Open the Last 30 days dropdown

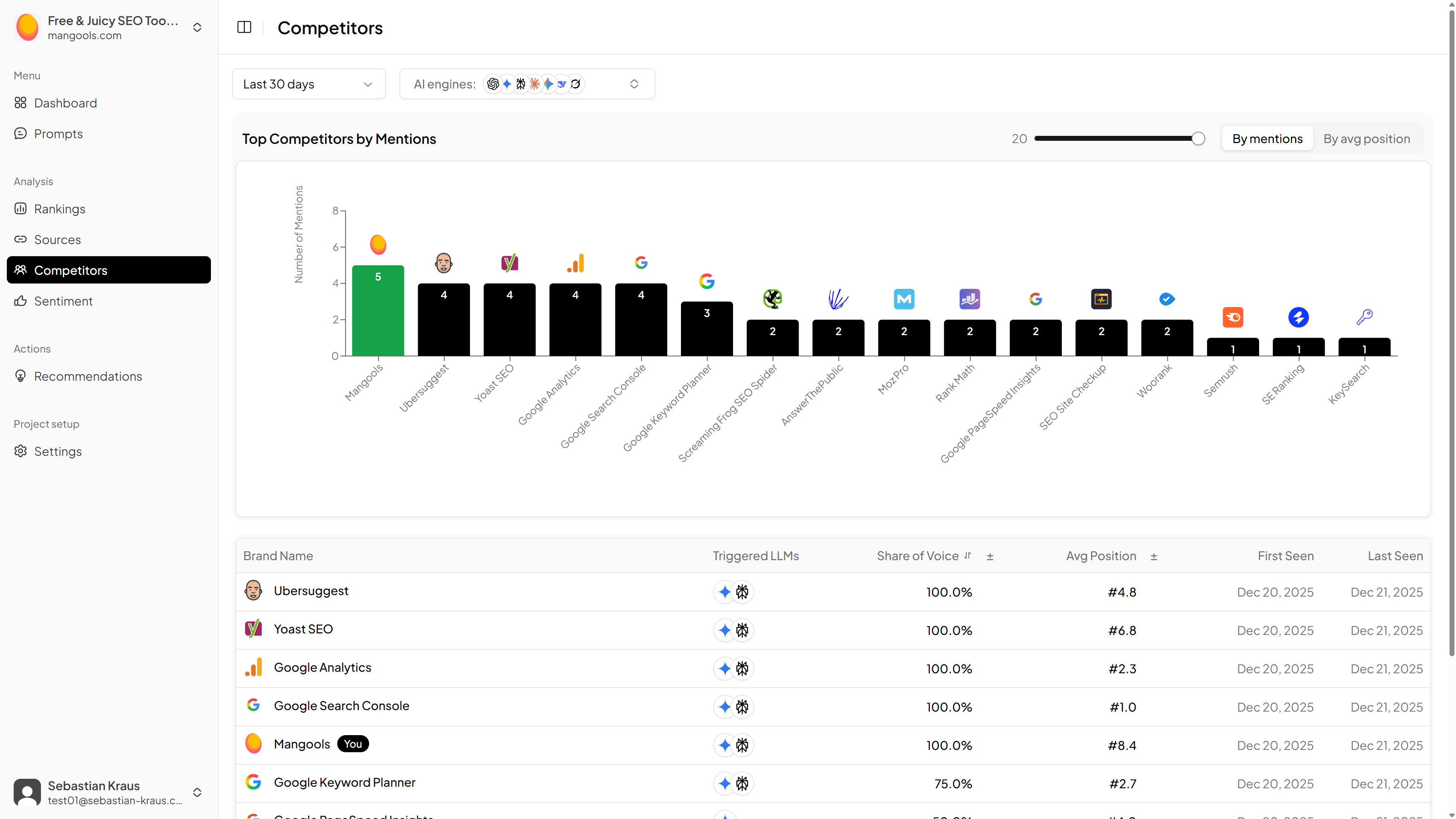point(308,84)
